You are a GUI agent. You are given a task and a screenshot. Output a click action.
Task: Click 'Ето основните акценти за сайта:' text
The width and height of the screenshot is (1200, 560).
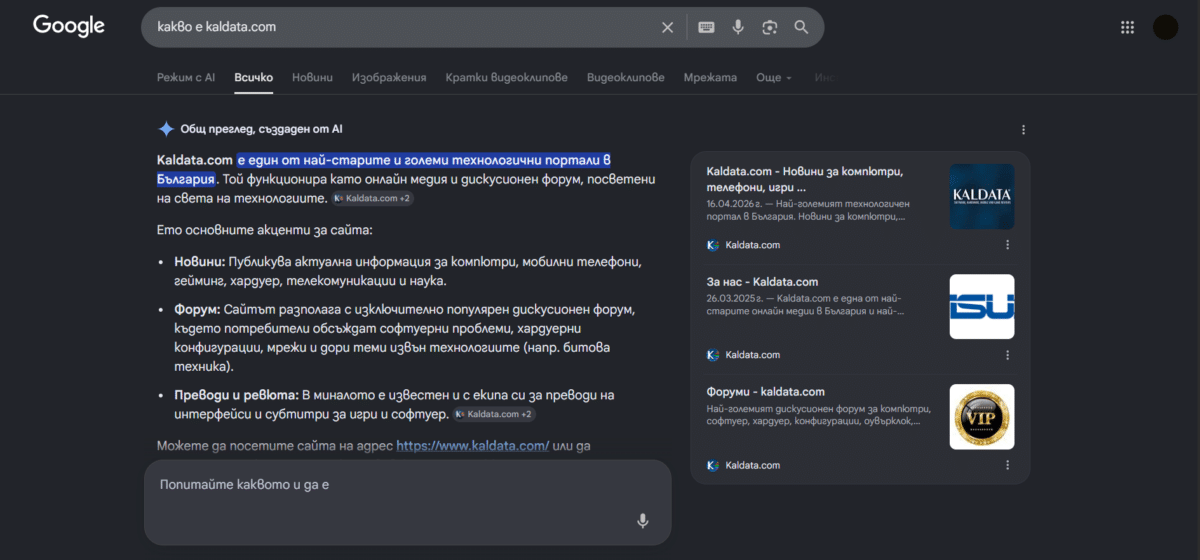[264, 230]
